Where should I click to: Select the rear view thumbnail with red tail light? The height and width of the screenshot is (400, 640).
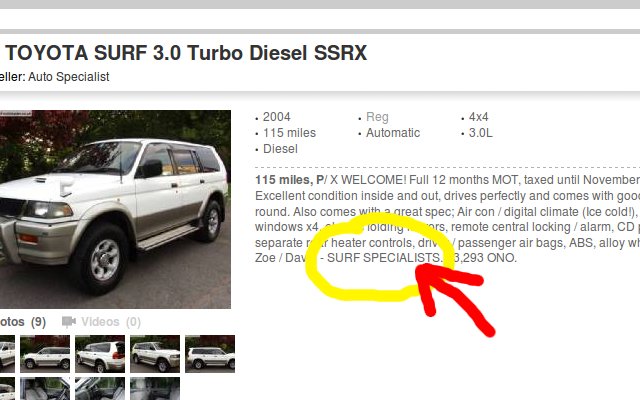(x=100, y=354)
